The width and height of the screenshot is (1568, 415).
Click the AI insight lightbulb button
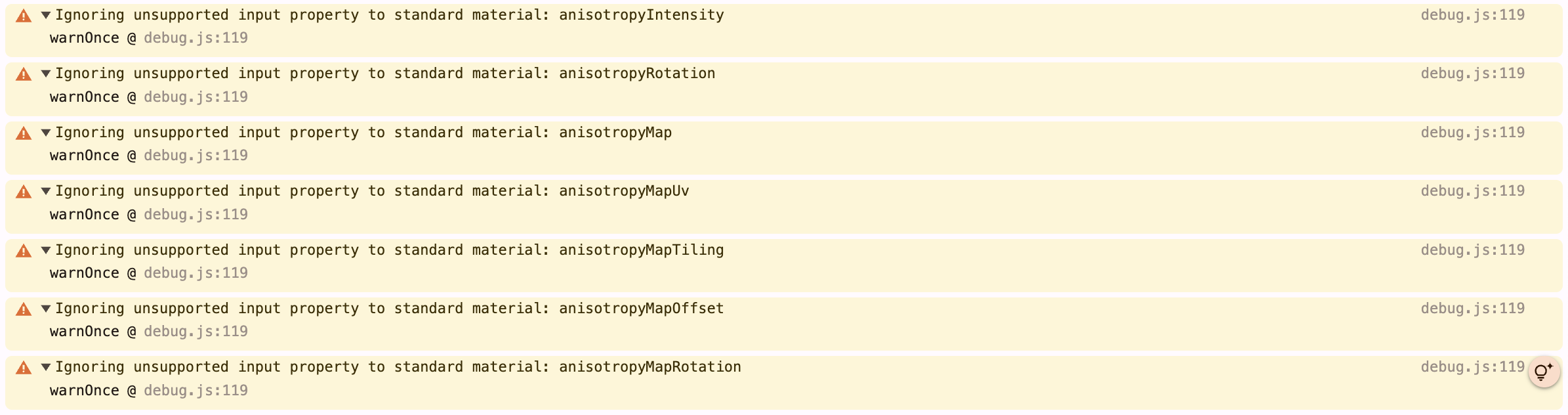point(1544,372)
